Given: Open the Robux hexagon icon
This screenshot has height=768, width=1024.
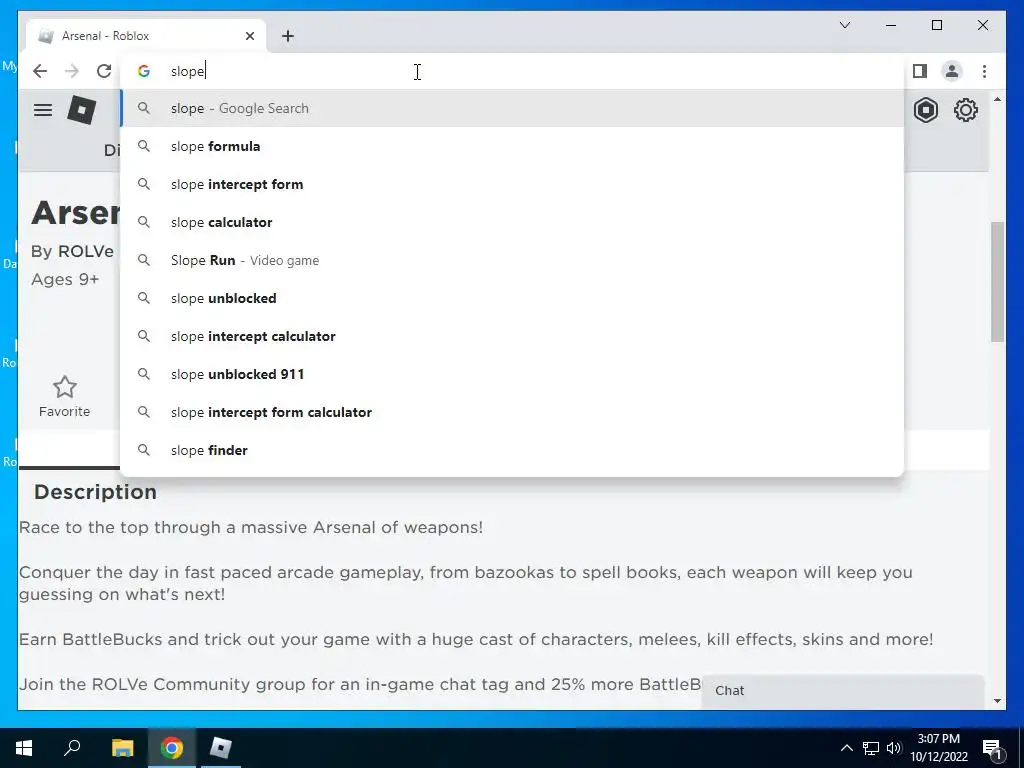Looking at the screenshot, I should 925,110.
